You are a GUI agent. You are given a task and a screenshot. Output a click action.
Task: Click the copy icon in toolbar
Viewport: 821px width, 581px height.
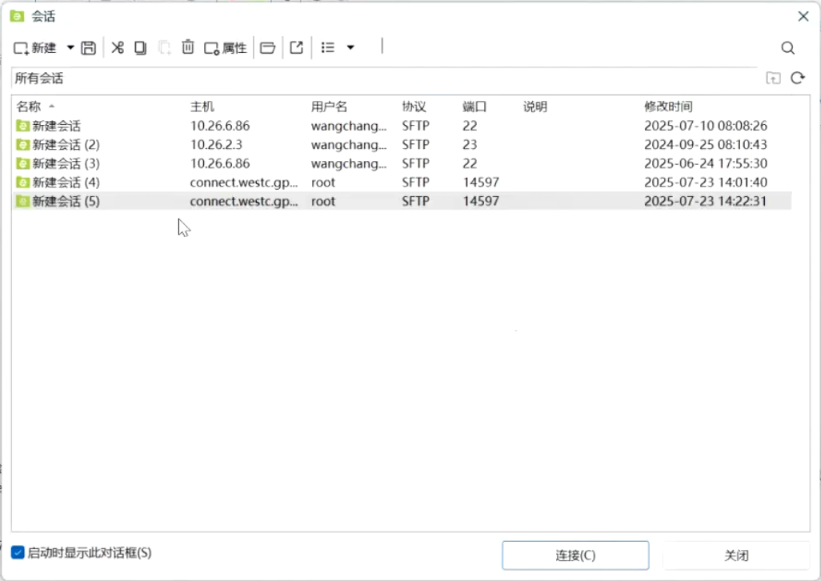tap(140, 48)
